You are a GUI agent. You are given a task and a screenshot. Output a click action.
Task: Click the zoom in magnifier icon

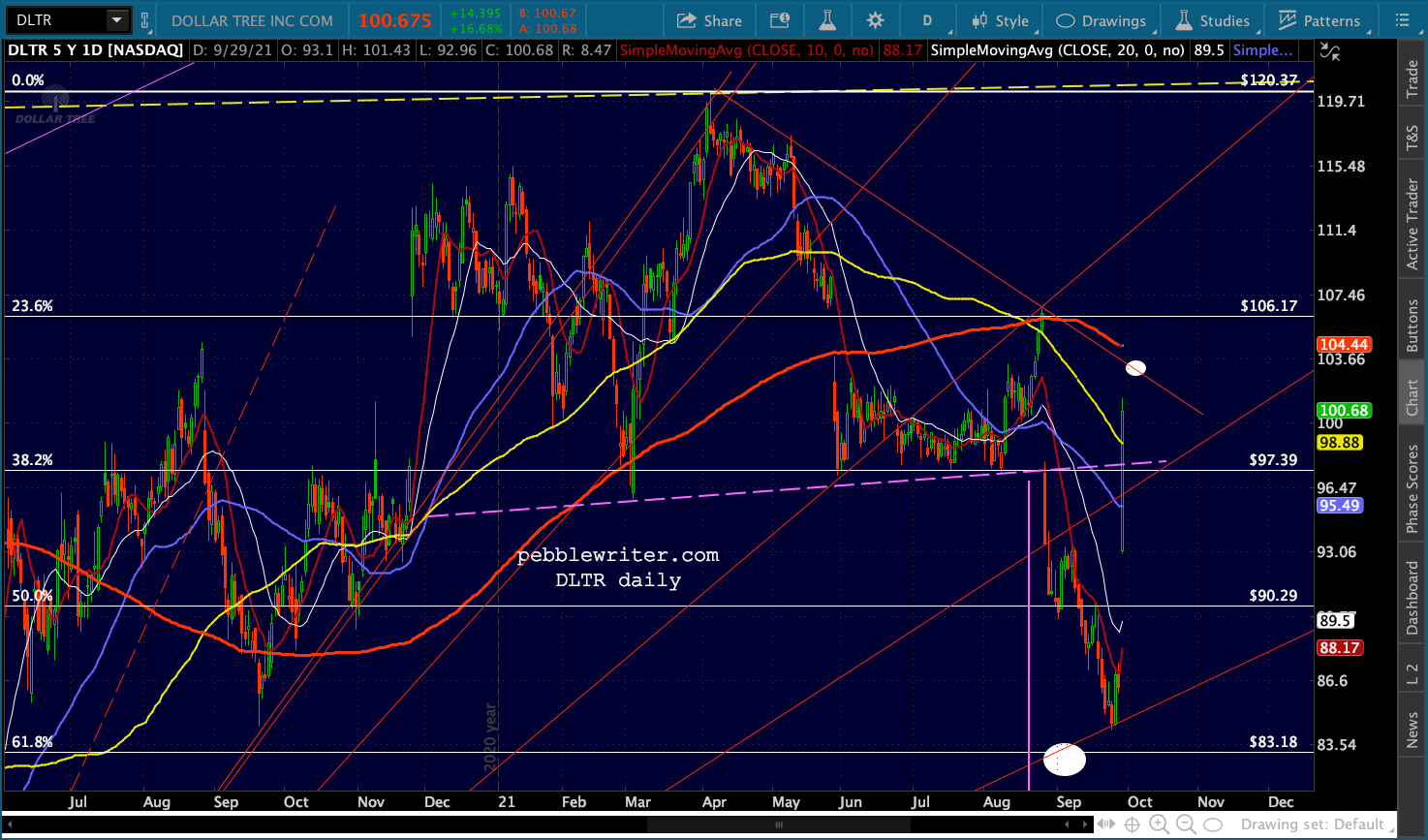tap(1159, 824)
